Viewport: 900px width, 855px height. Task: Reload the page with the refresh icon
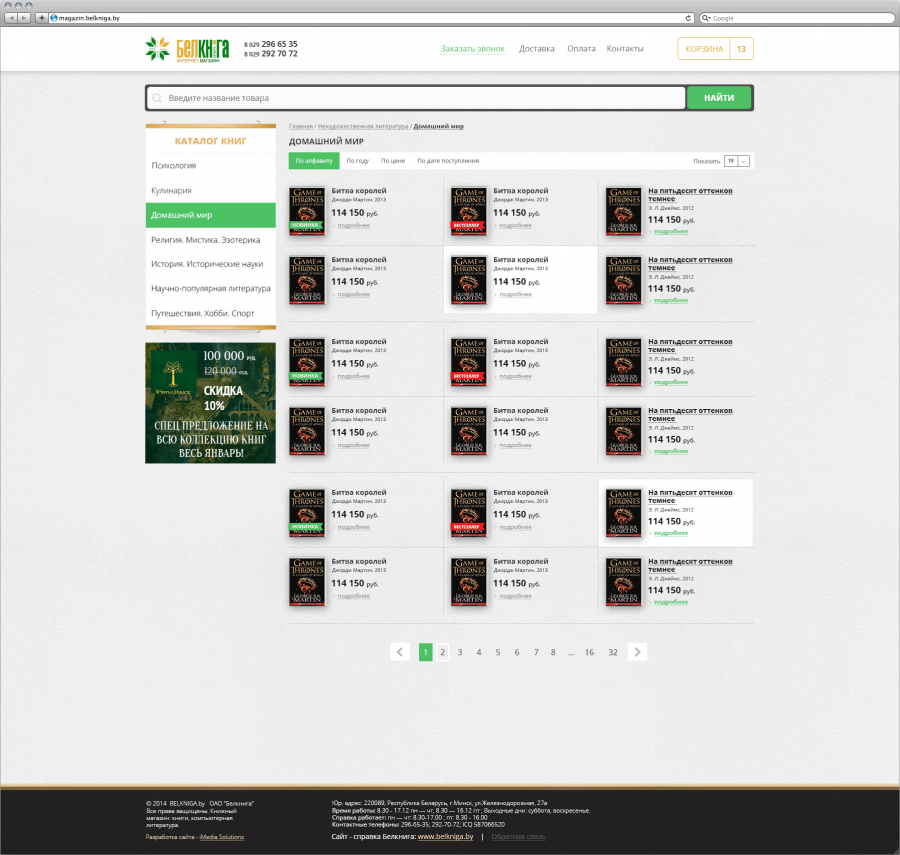688,18
